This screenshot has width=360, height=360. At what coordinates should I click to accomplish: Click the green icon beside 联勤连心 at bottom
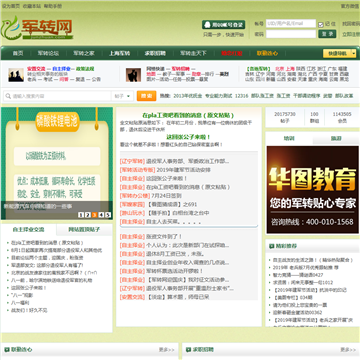click(x=7, y=349)
